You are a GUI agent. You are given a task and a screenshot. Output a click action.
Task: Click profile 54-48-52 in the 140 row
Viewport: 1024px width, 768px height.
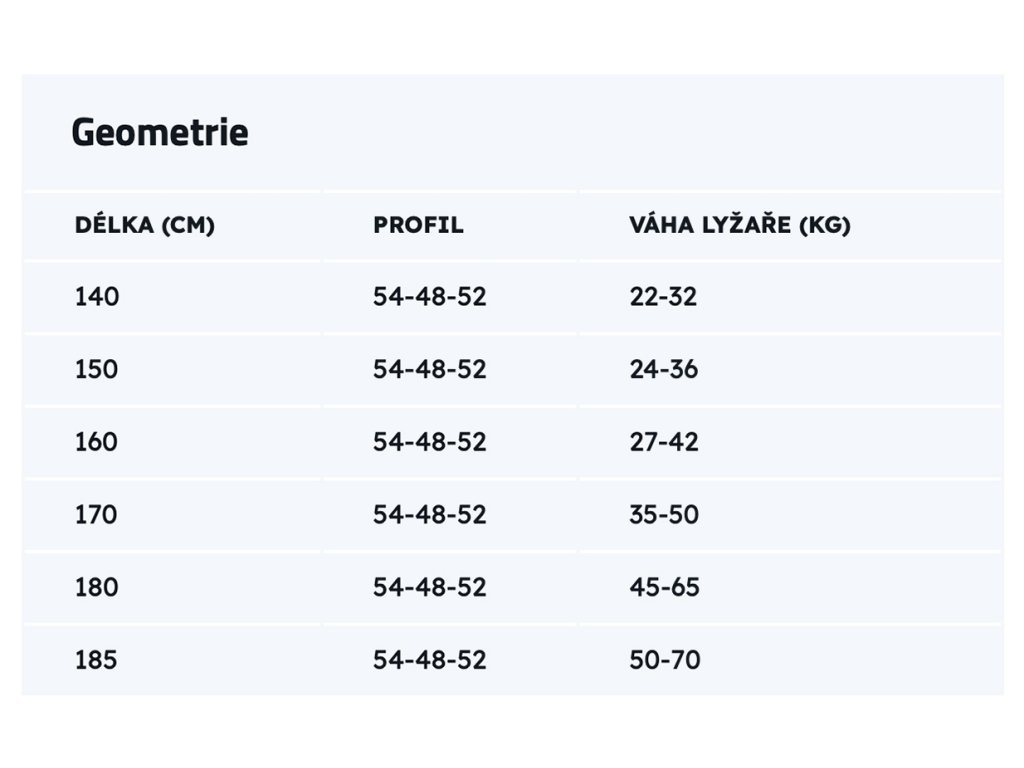[430, 297]
